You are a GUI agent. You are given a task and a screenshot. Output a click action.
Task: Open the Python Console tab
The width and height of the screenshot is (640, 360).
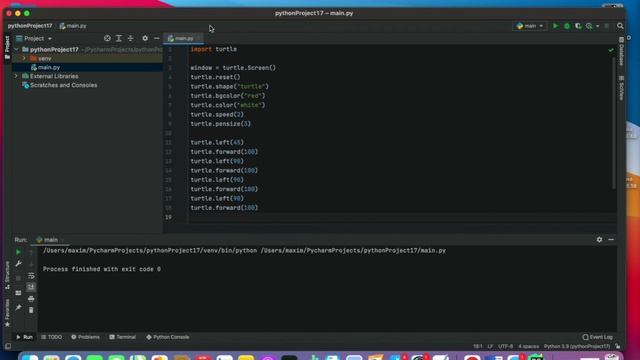click(168, 337)
